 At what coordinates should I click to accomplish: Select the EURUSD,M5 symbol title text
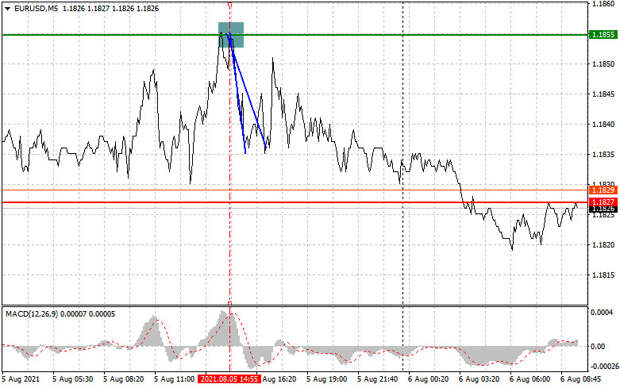[36, 8]
